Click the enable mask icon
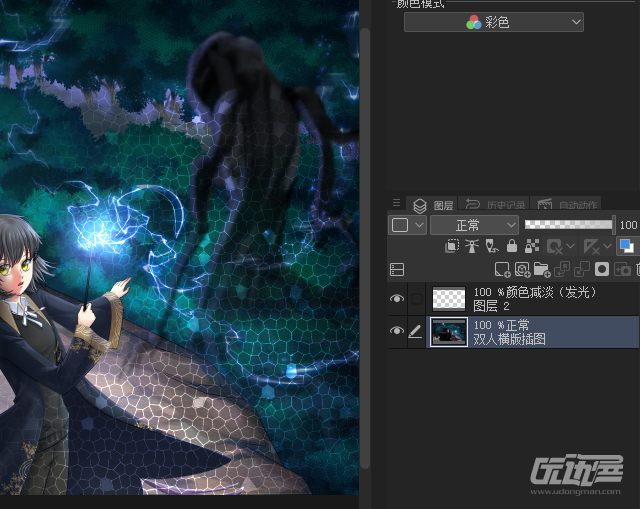The height and width of the screenshot is (509, 640). pyautogui.click(x=555, y=247)
